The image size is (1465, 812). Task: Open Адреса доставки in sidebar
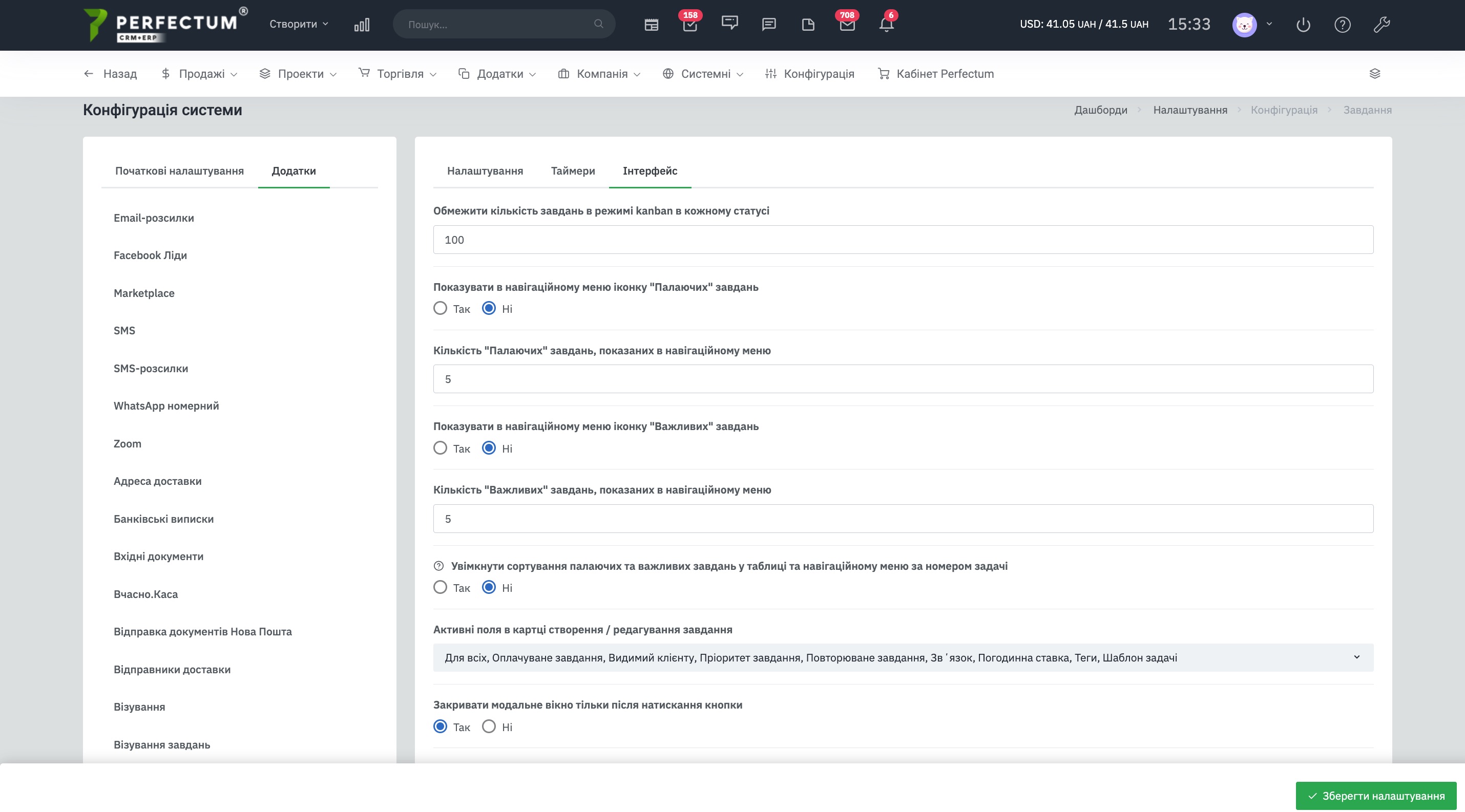158,481
